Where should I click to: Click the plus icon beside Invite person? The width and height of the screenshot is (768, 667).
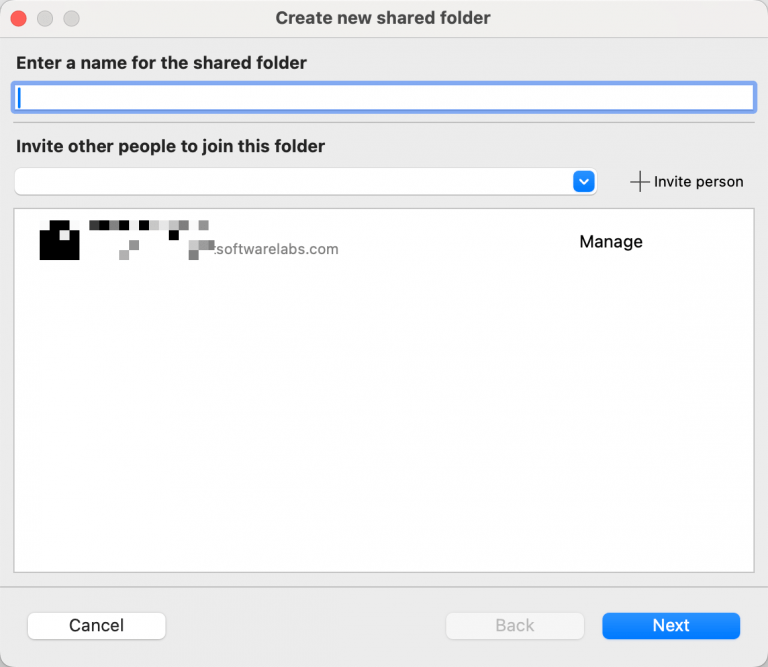(x=639, y=182)
